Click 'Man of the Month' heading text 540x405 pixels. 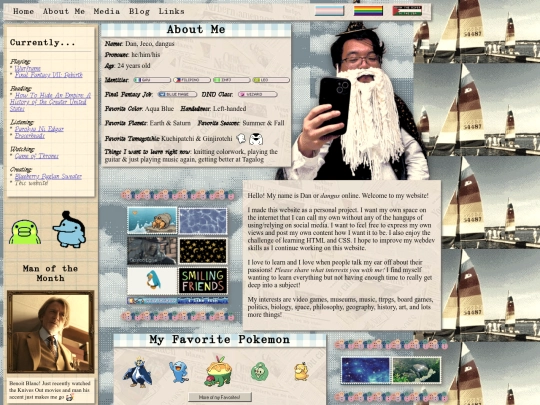(x=50, y=273)
